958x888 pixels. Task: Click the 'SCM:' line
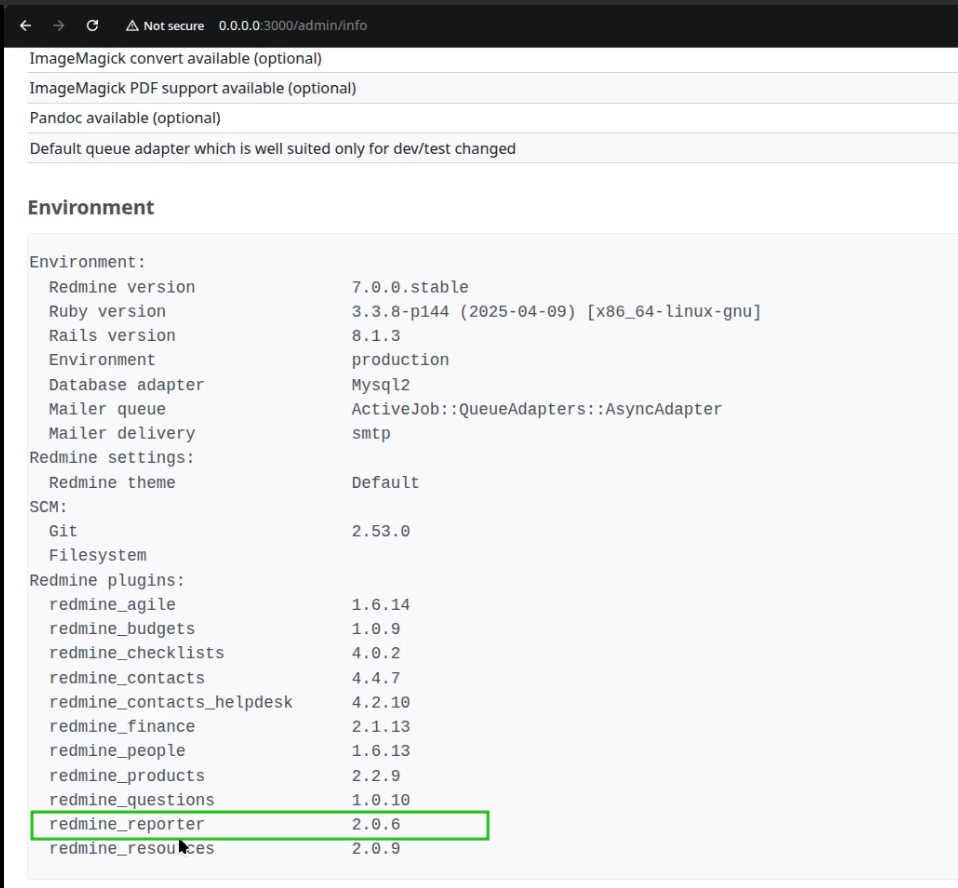tap(48, 507)
